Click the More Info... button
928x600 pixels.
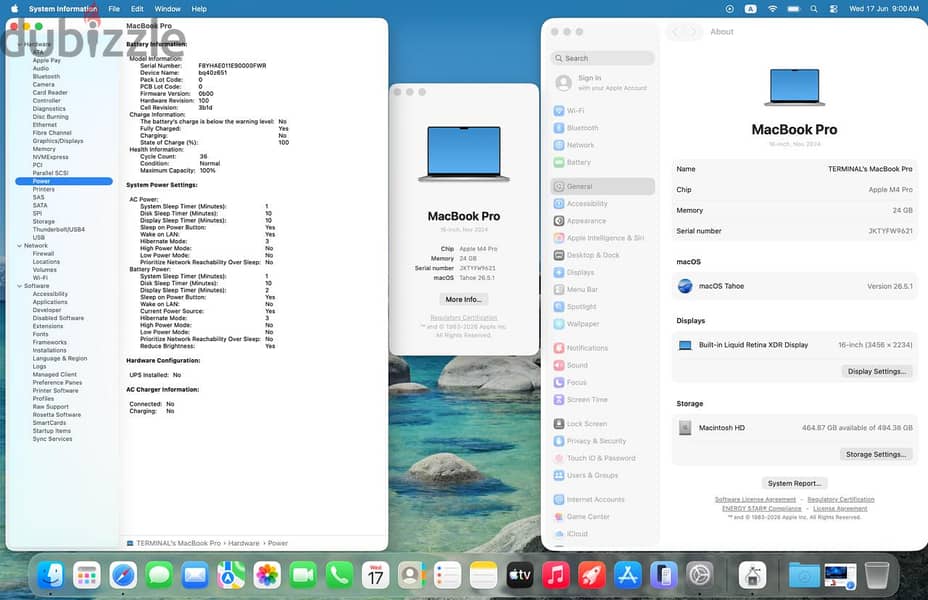[x=463, y=299]
